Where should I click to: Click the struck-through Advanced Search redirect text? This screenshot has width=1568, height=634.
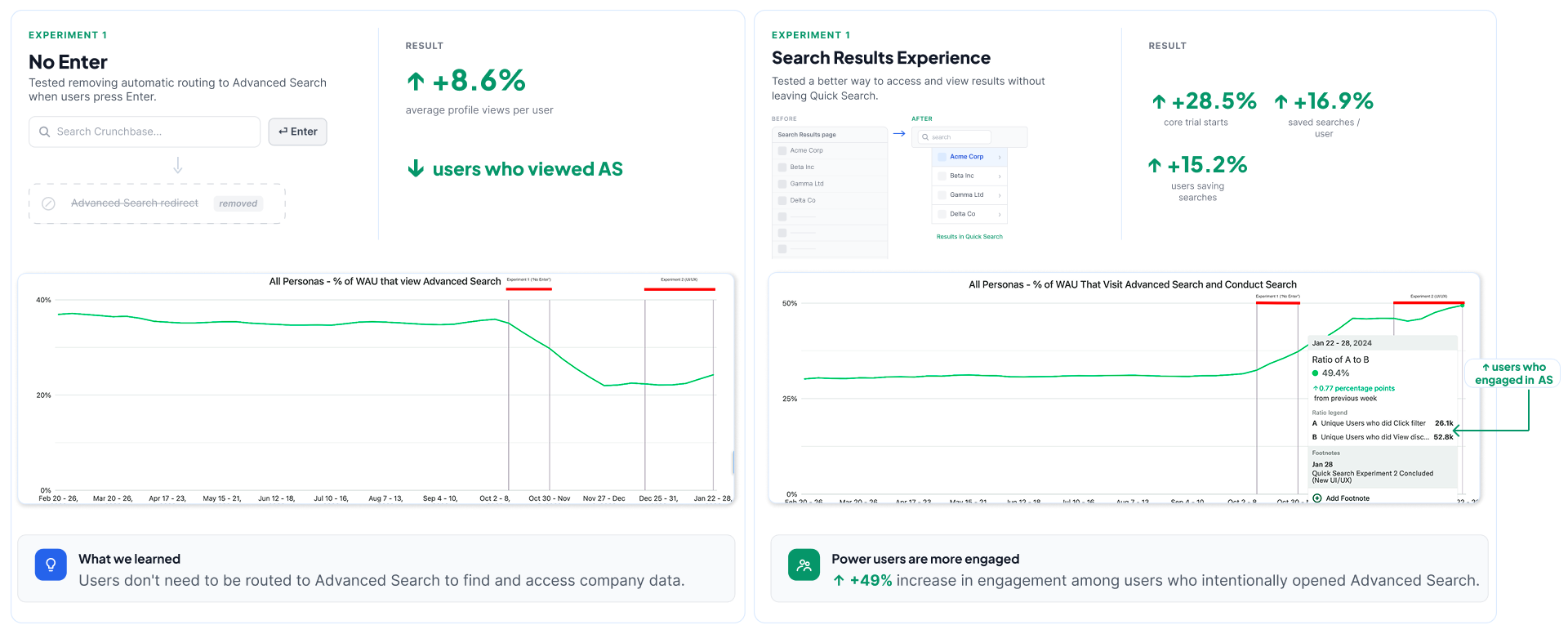pos(135,203)
